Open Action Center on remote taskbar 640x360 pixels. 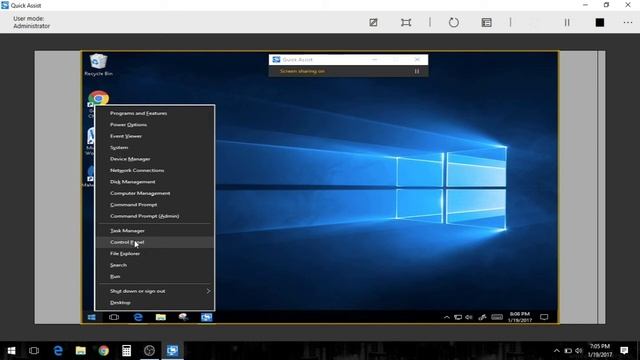(544, 317)
